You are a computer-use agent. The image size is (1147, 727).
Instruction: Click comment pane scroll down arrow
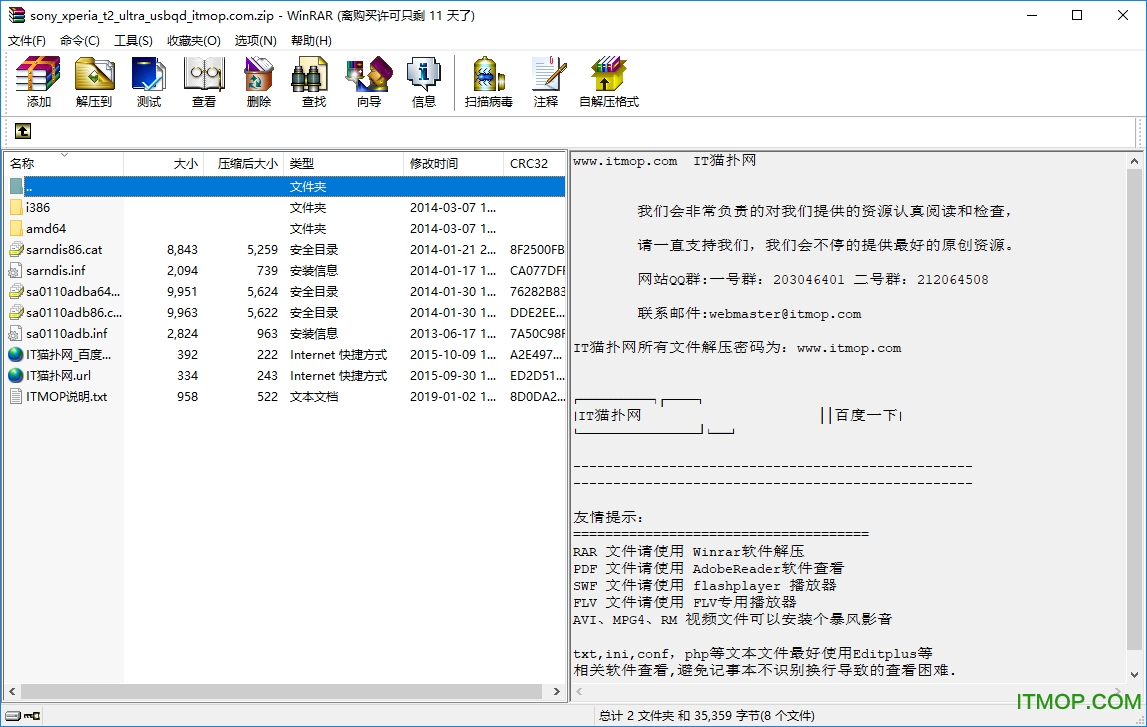click(x=1134, y=675)
